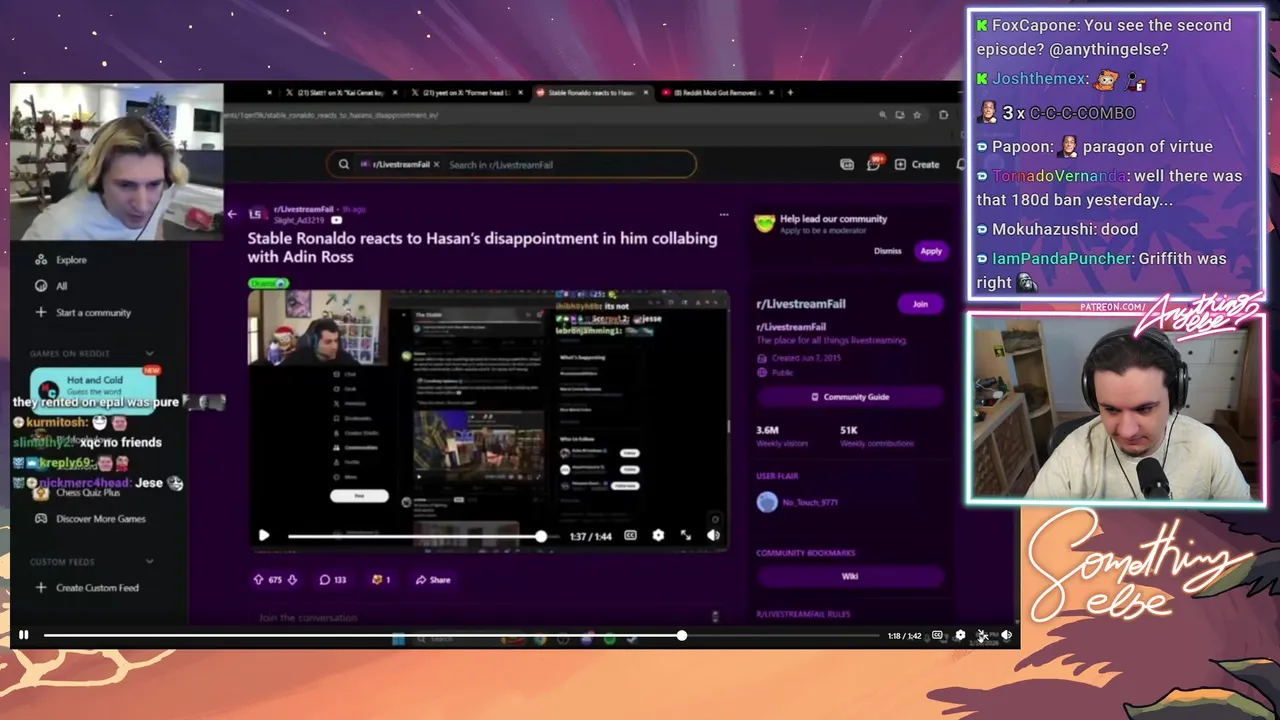Switch to Reddit Mod Got Removed tab
This screenshot has height=720, width=1280.
717,92
